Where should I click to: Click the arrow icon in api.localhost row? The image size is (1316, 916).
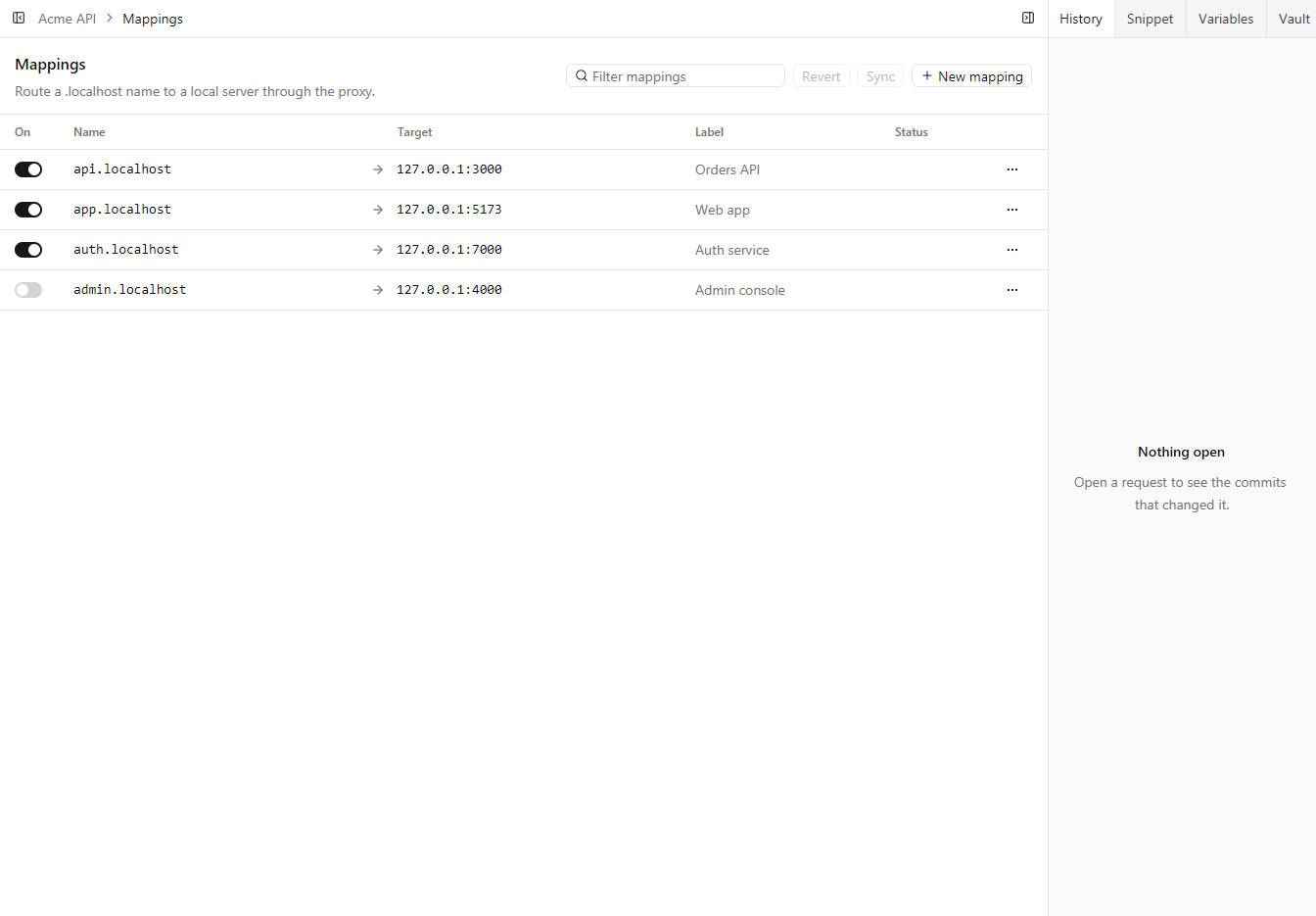click(378, 169)
